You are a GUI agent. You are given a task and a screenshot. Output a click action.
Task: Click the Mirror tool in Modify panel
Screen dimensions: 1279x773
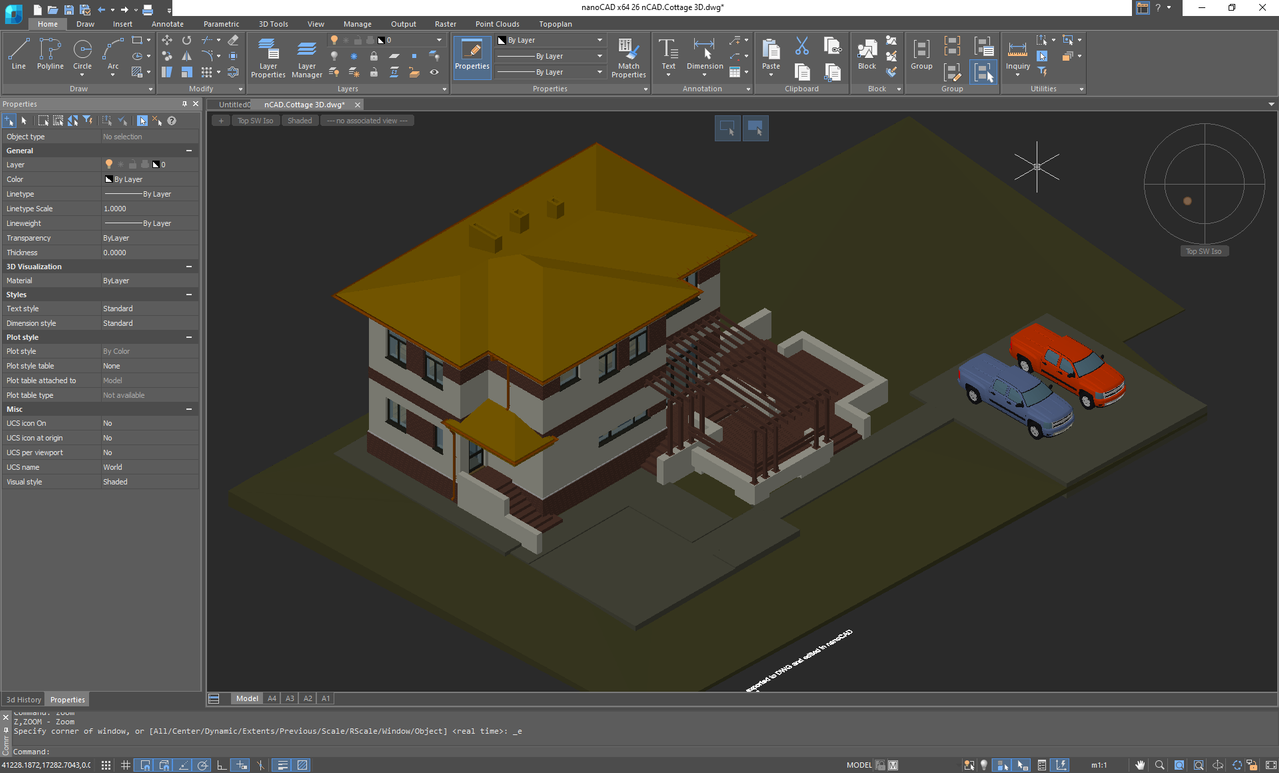[186, 56]
